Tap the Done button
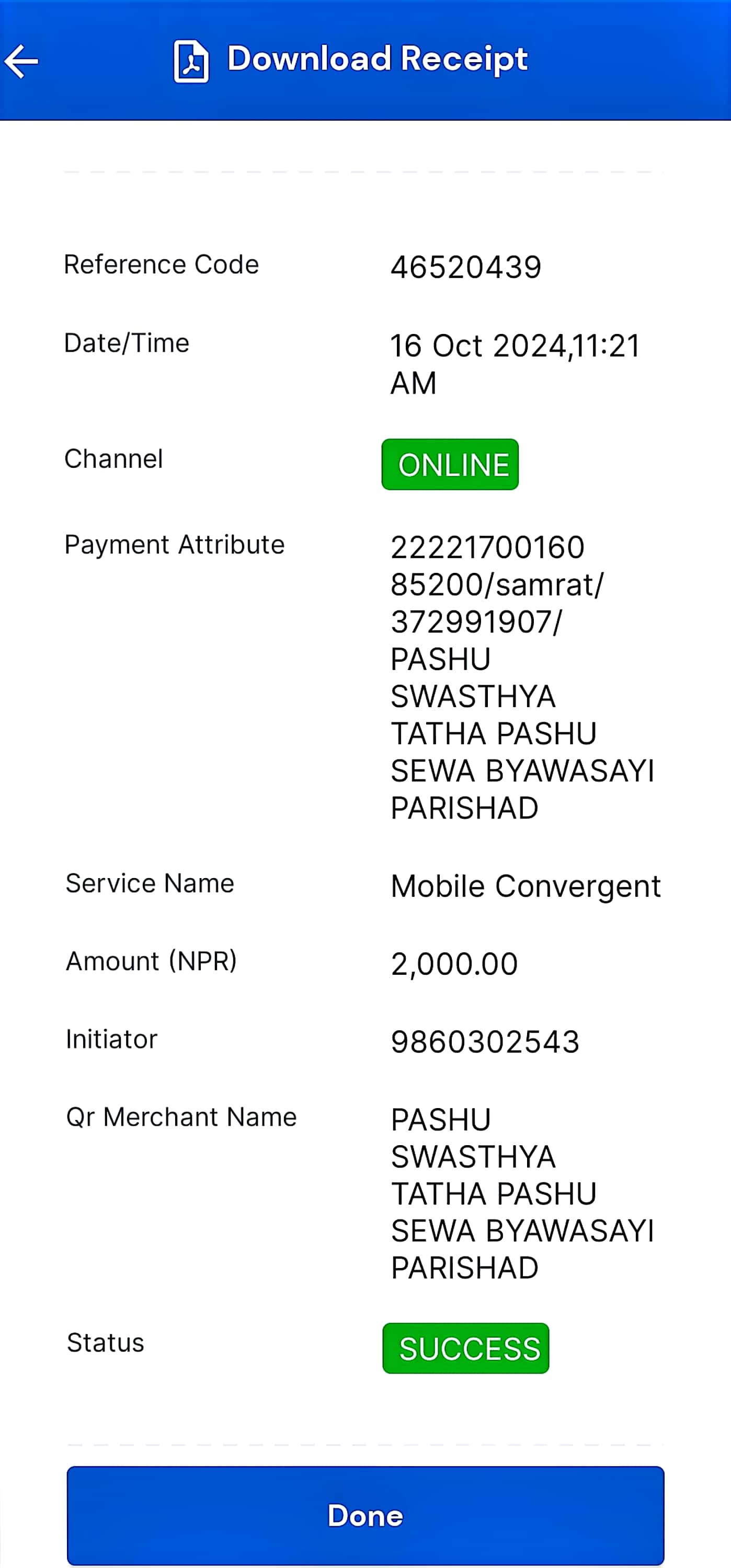731x1568 pixels. 366,1515
